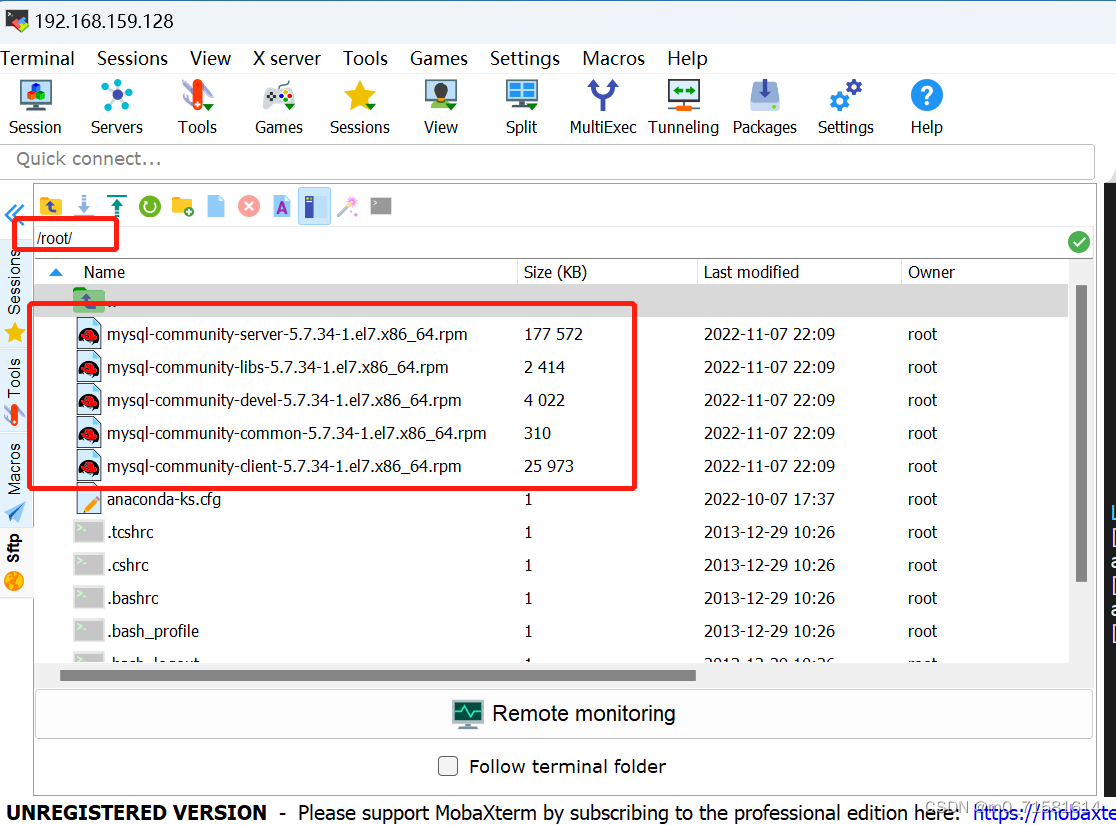Go to parent directory in SFTP browser
The width and height of the screenshot is (1116, 825).
pyautogui.click(x=51, y=206)
